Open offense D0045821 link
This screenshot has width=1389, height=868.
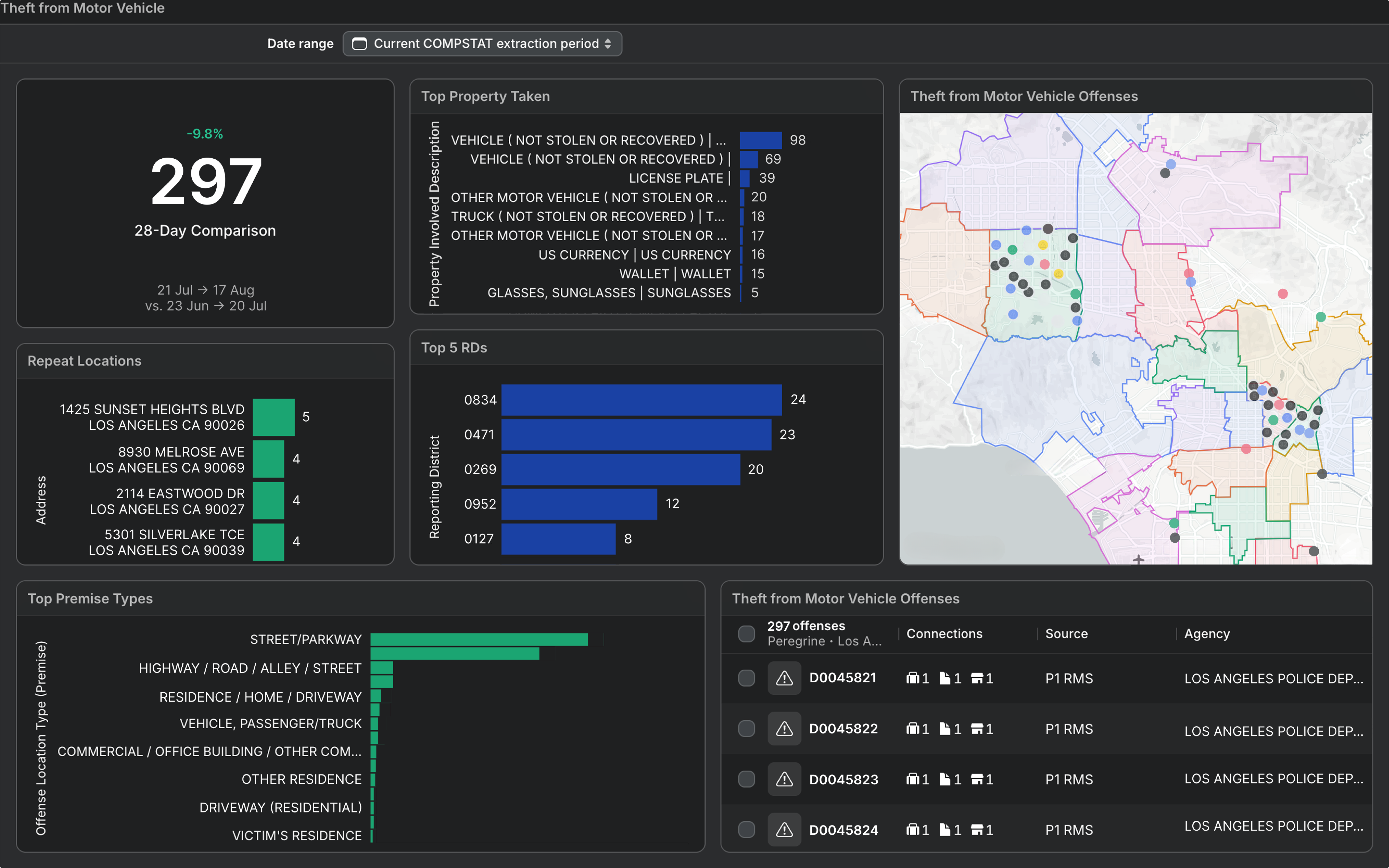[x=843, y=678]
